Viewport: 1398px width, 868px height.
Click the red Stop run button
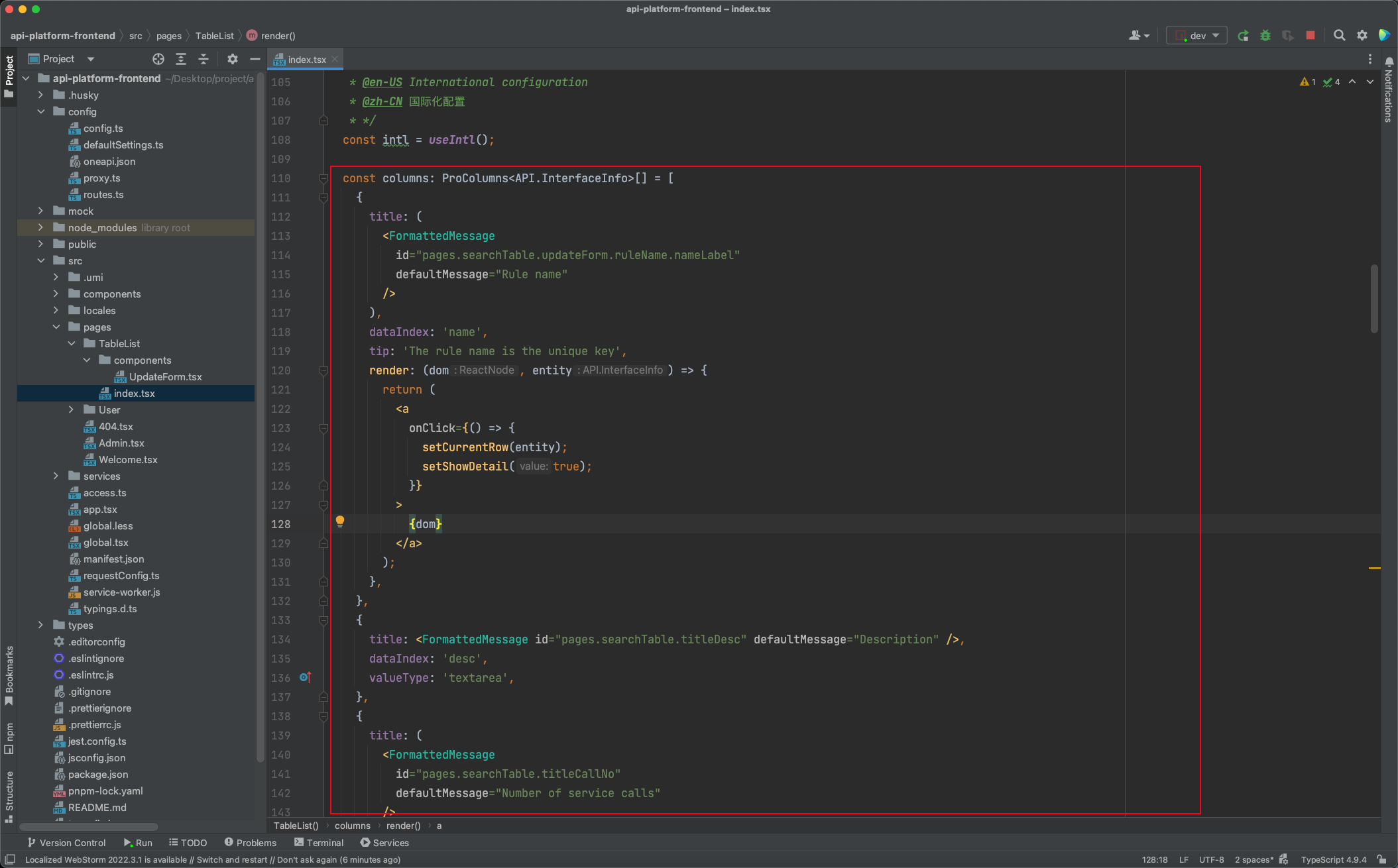[x=1310, y=36]
